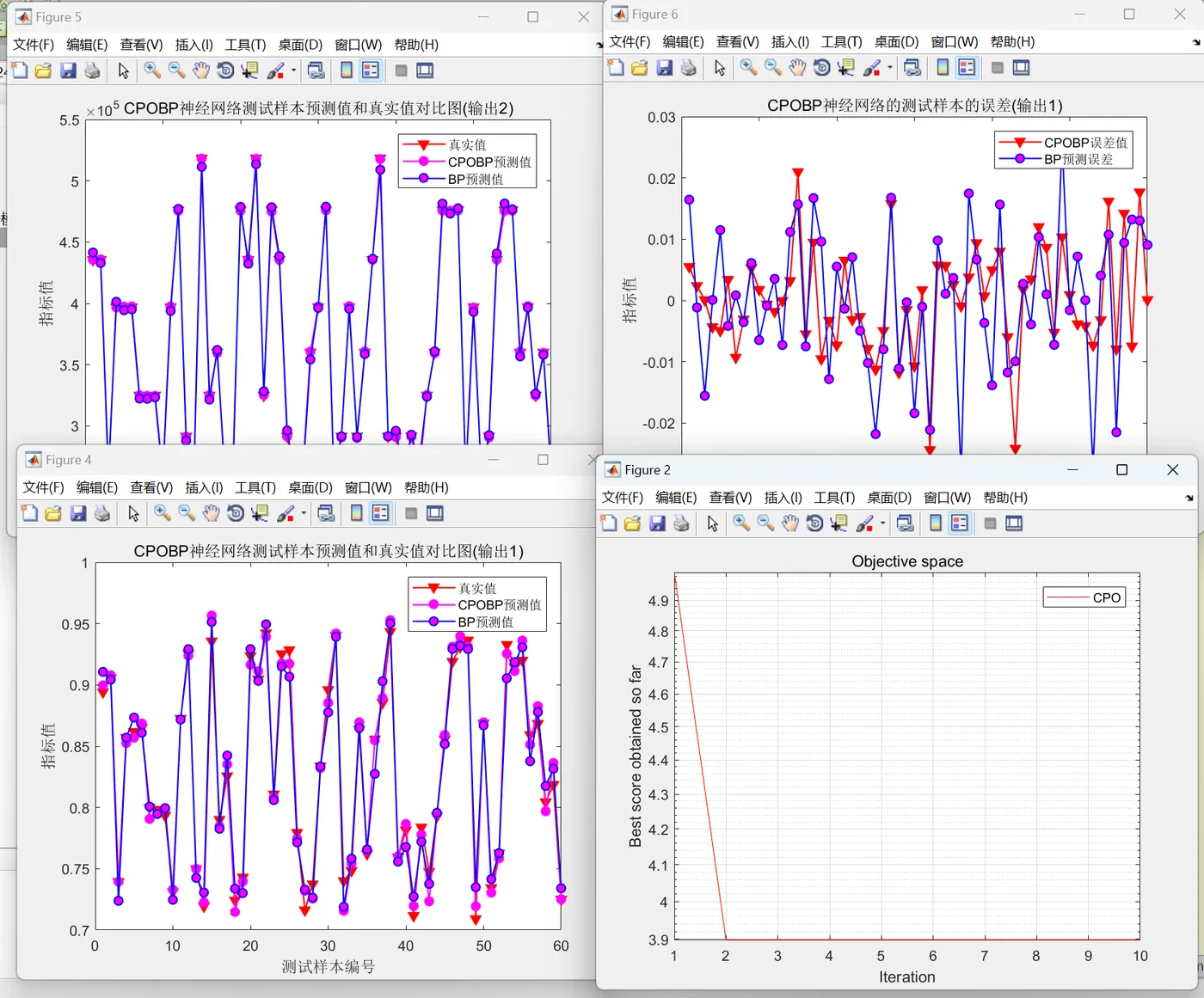Activate Zoom In tool in Figure 5

point(152,70)
